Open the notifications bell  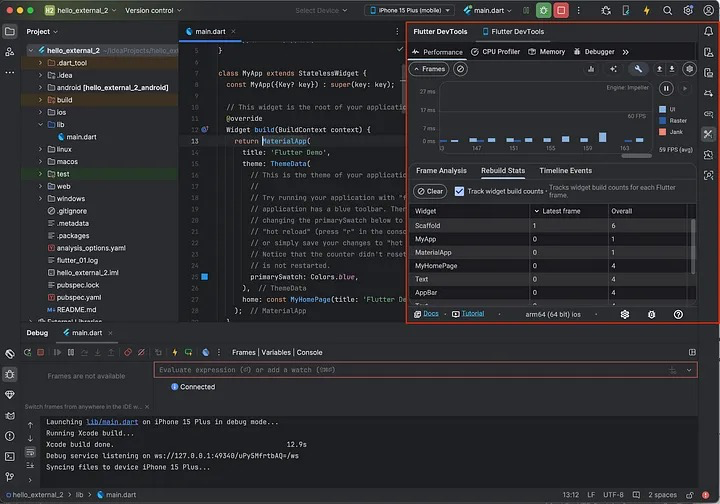[709, 31]
